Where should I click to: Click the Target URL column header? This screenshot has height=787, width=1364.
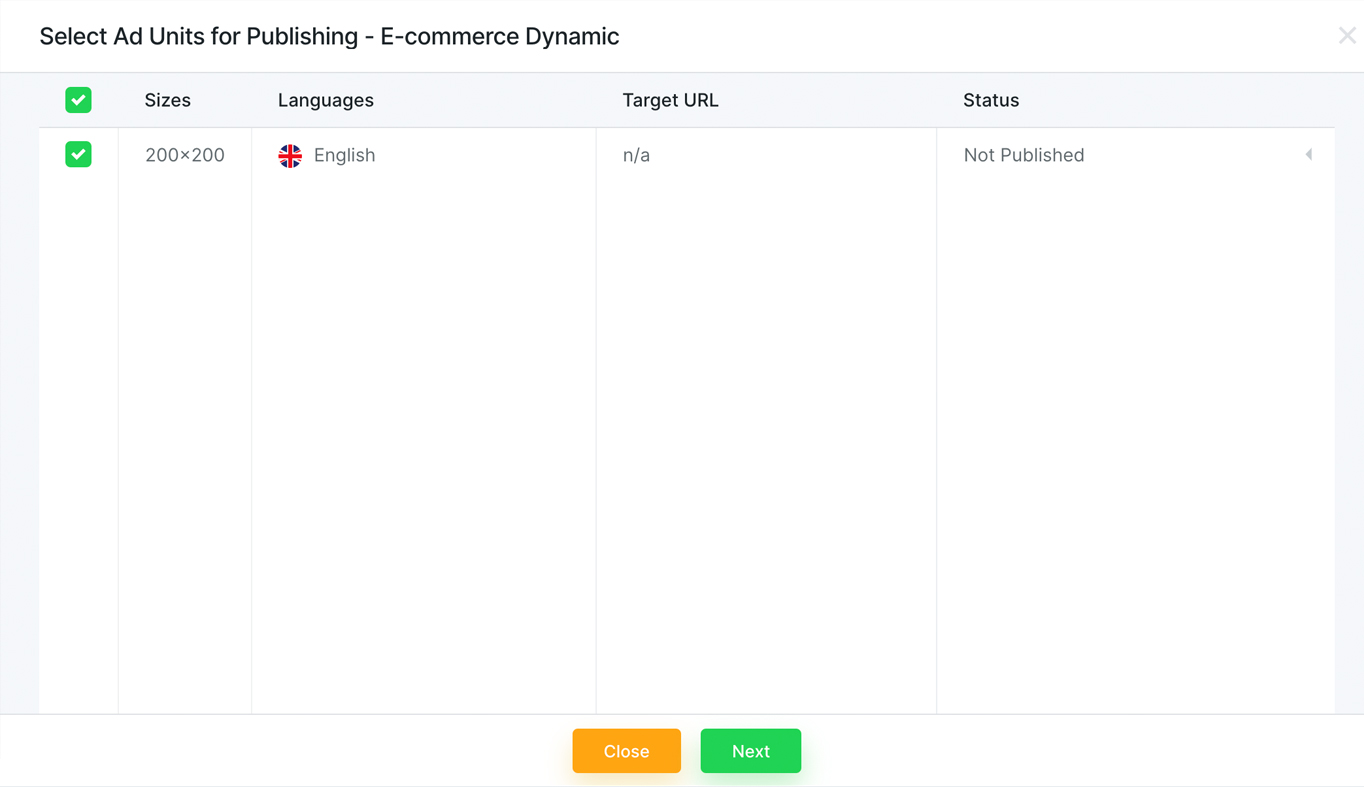pyautogui.click(x=670, y=100)
